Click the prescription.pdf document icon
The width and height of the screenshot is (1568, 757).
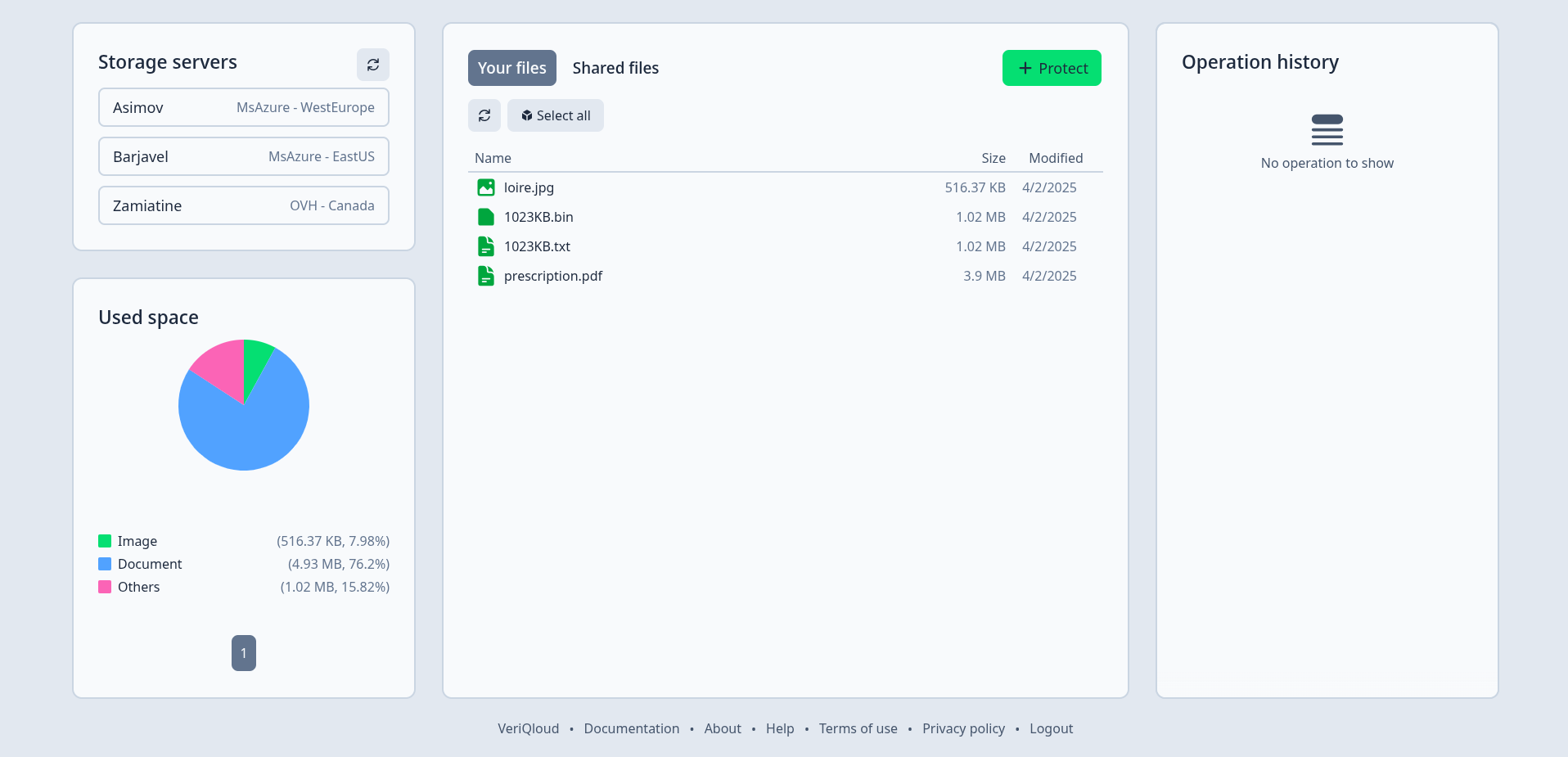point(485,276)
